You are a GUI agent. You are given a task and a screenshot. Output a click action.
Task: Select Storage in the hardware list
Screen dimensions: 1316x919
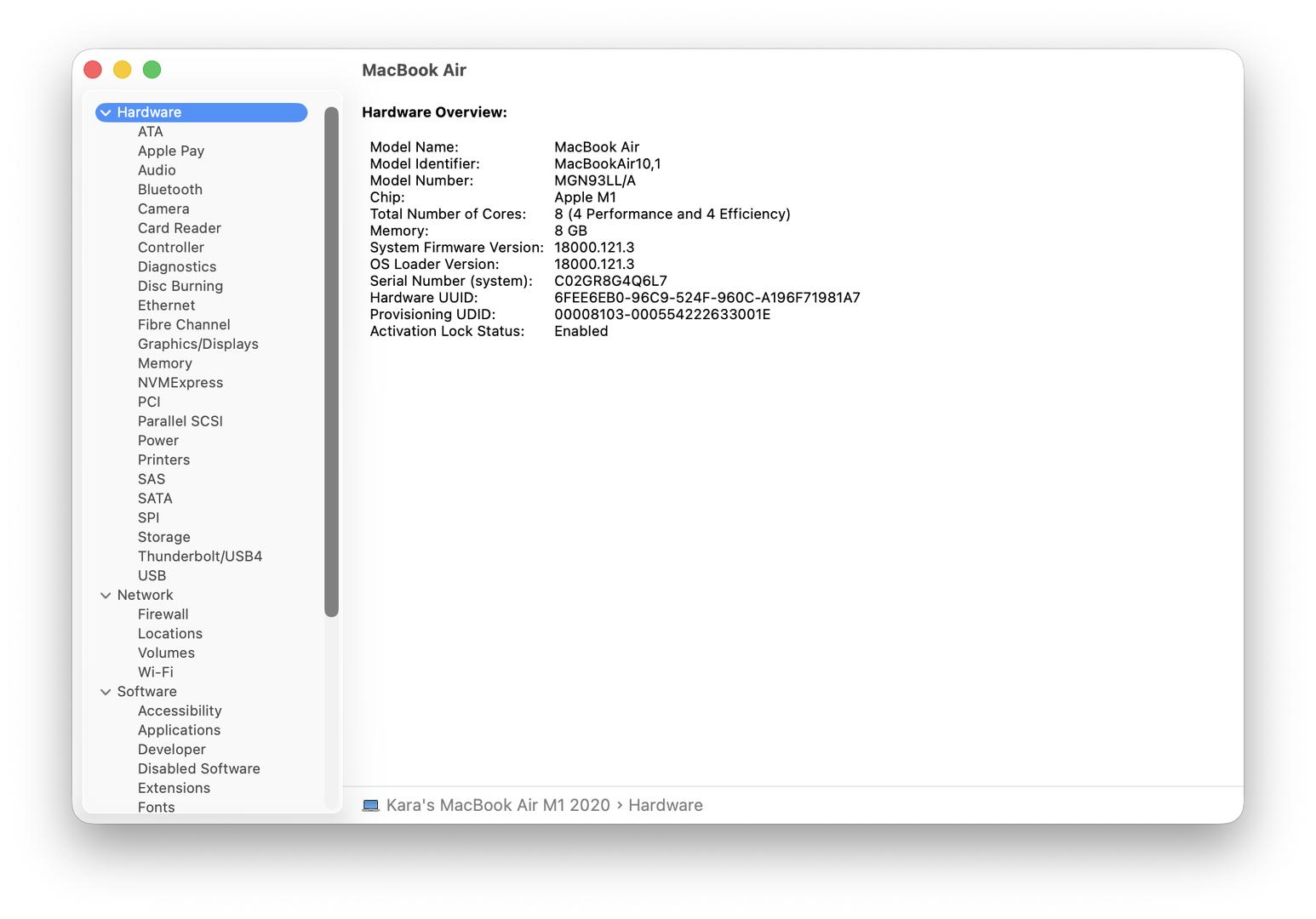coord(164,537)
